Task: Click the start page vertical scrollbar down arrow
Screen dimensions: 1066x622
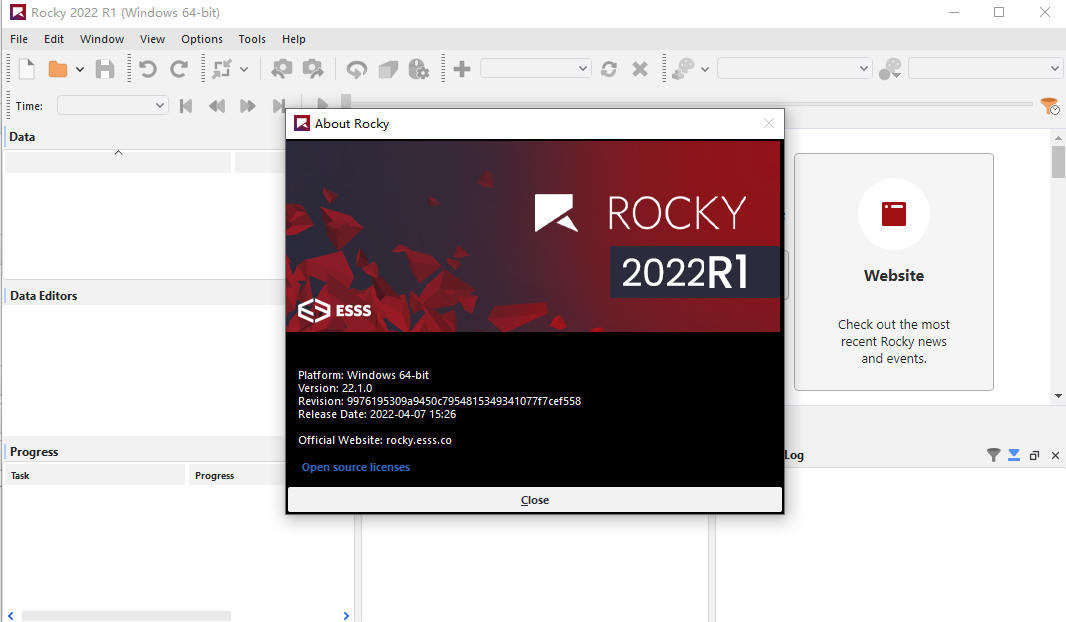Action: (1059, 396)
